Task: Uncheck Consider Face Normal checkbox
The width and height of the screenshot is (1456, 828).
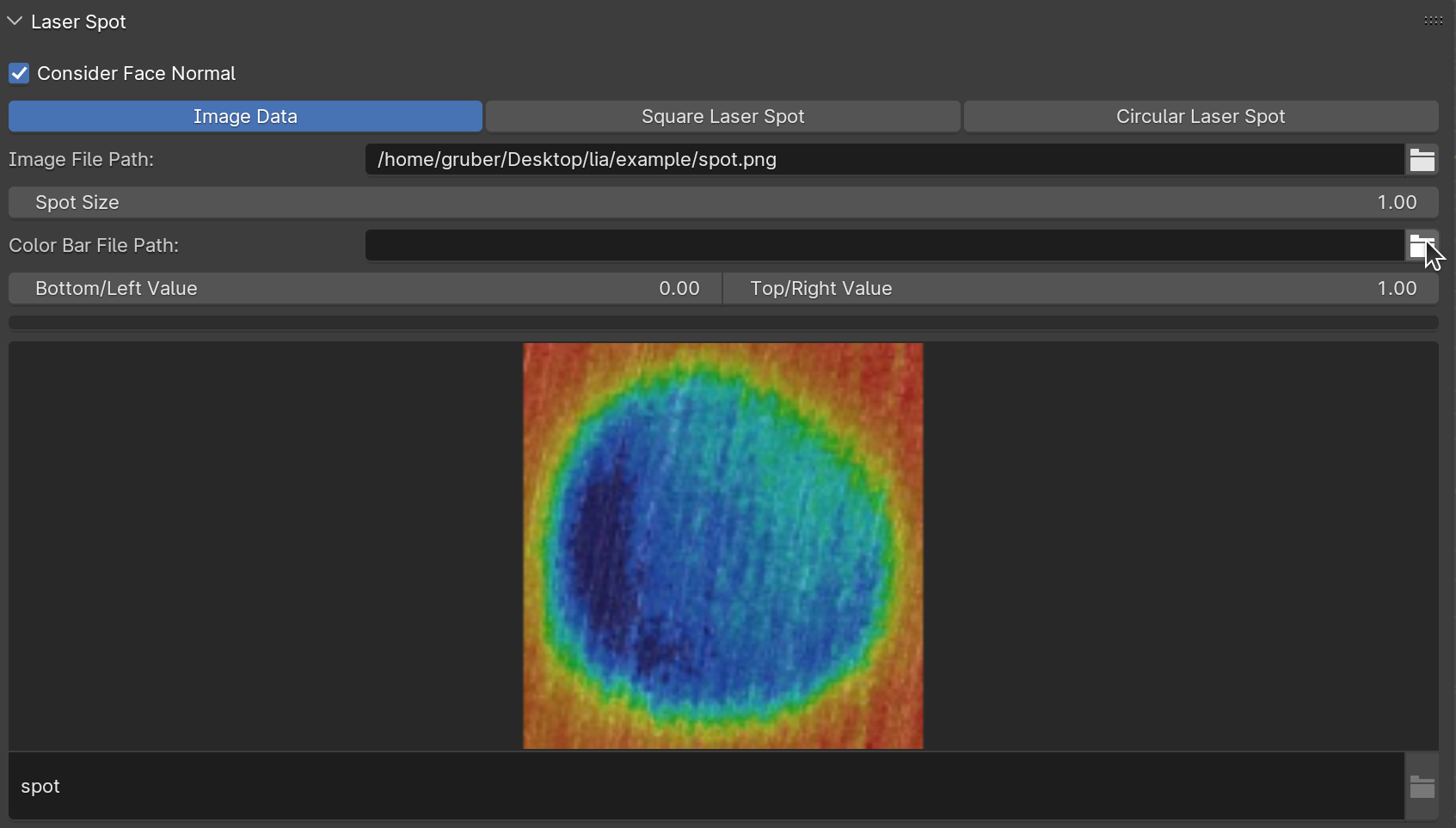Action: (x=19, y=73)
